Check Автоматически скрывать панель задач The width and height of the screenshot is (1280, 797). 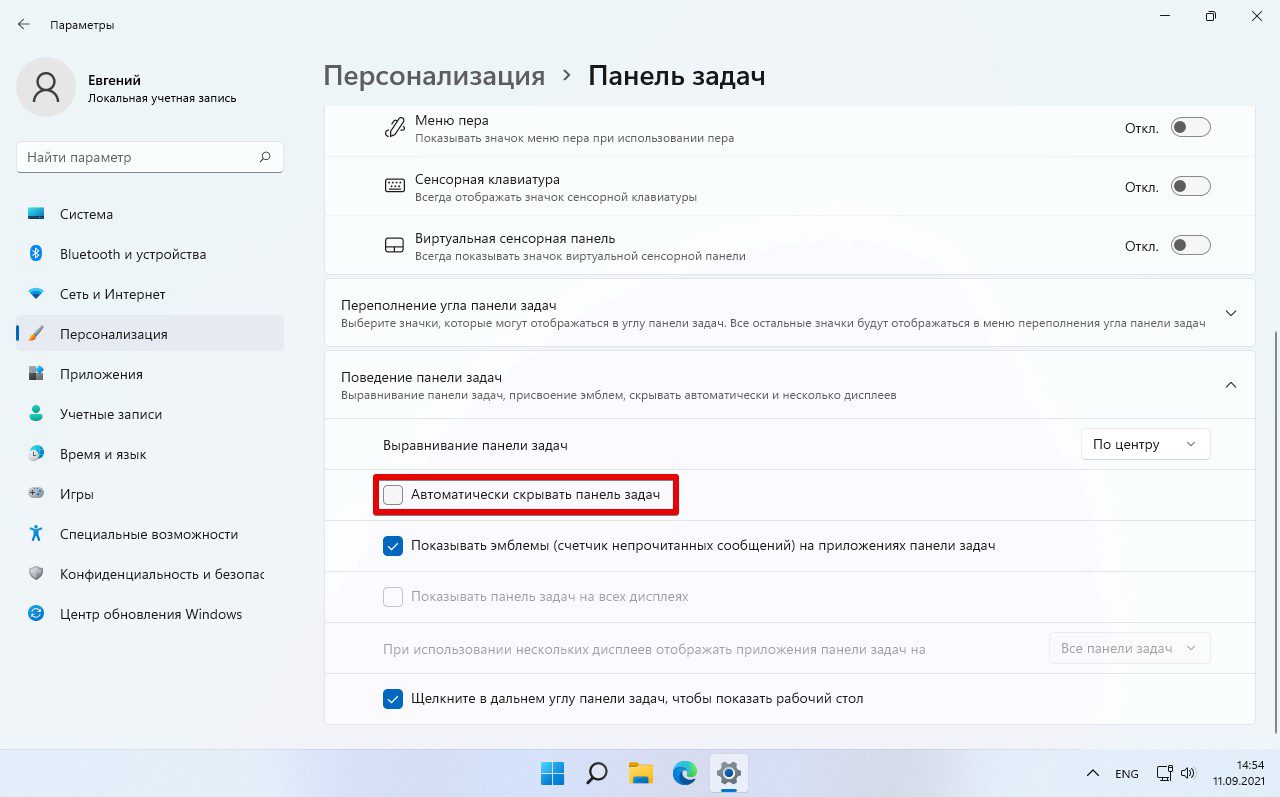(393, 495)
